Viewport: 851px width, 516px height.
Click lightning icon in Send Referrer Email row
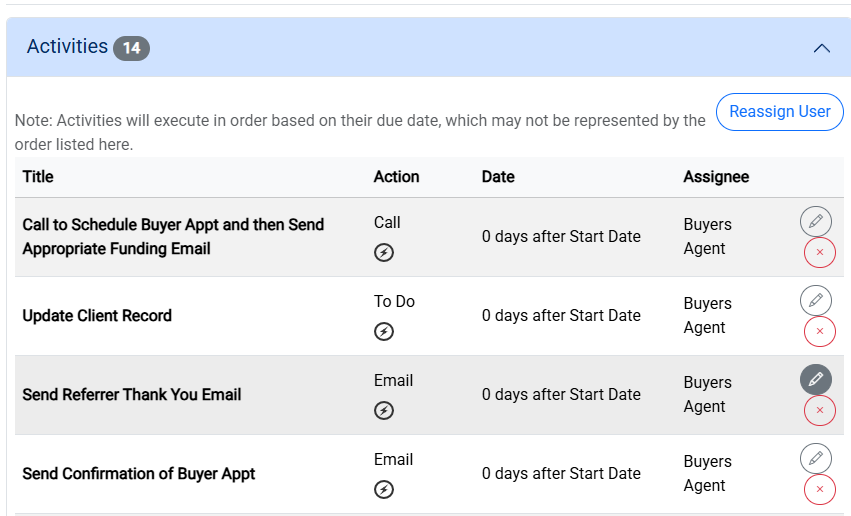[384, 410]
